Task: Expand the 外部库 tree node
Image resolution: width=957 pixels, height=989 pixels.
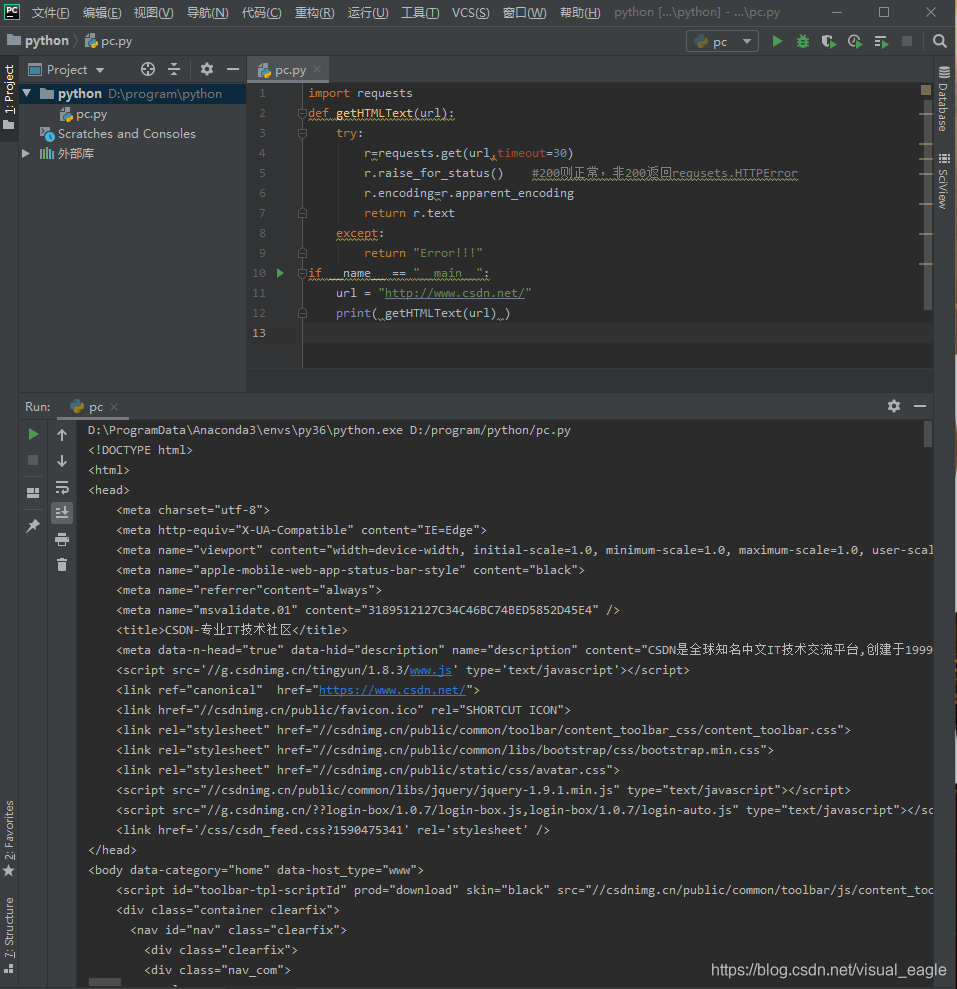Action: (x=26, y=153)
